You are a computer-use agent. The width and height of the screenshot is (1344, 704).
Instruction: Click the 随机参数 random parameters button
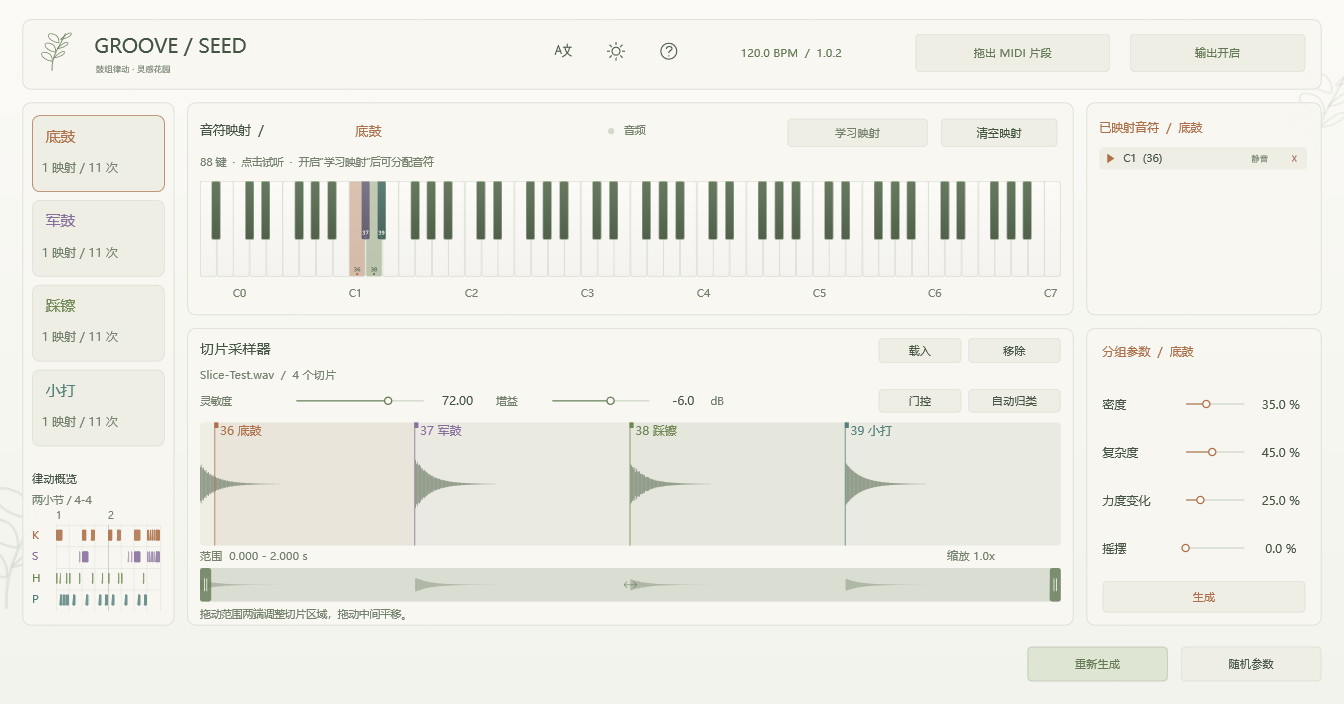1251,664
